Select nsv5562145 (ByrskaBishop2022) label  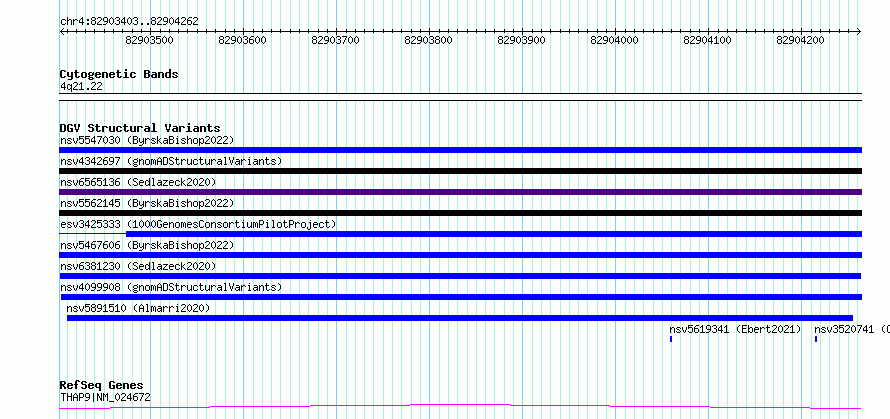pos(147,203)
